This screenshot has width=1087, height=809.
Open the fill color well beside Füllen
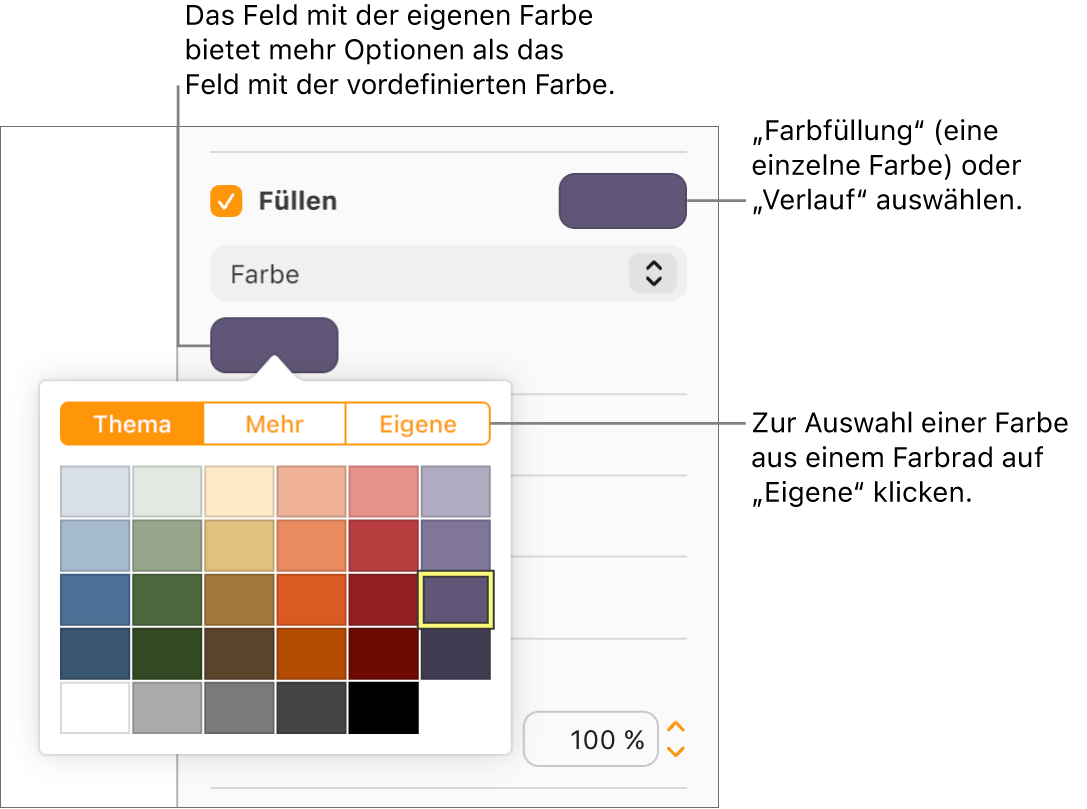pyautogui.click(x=622, y=200)
